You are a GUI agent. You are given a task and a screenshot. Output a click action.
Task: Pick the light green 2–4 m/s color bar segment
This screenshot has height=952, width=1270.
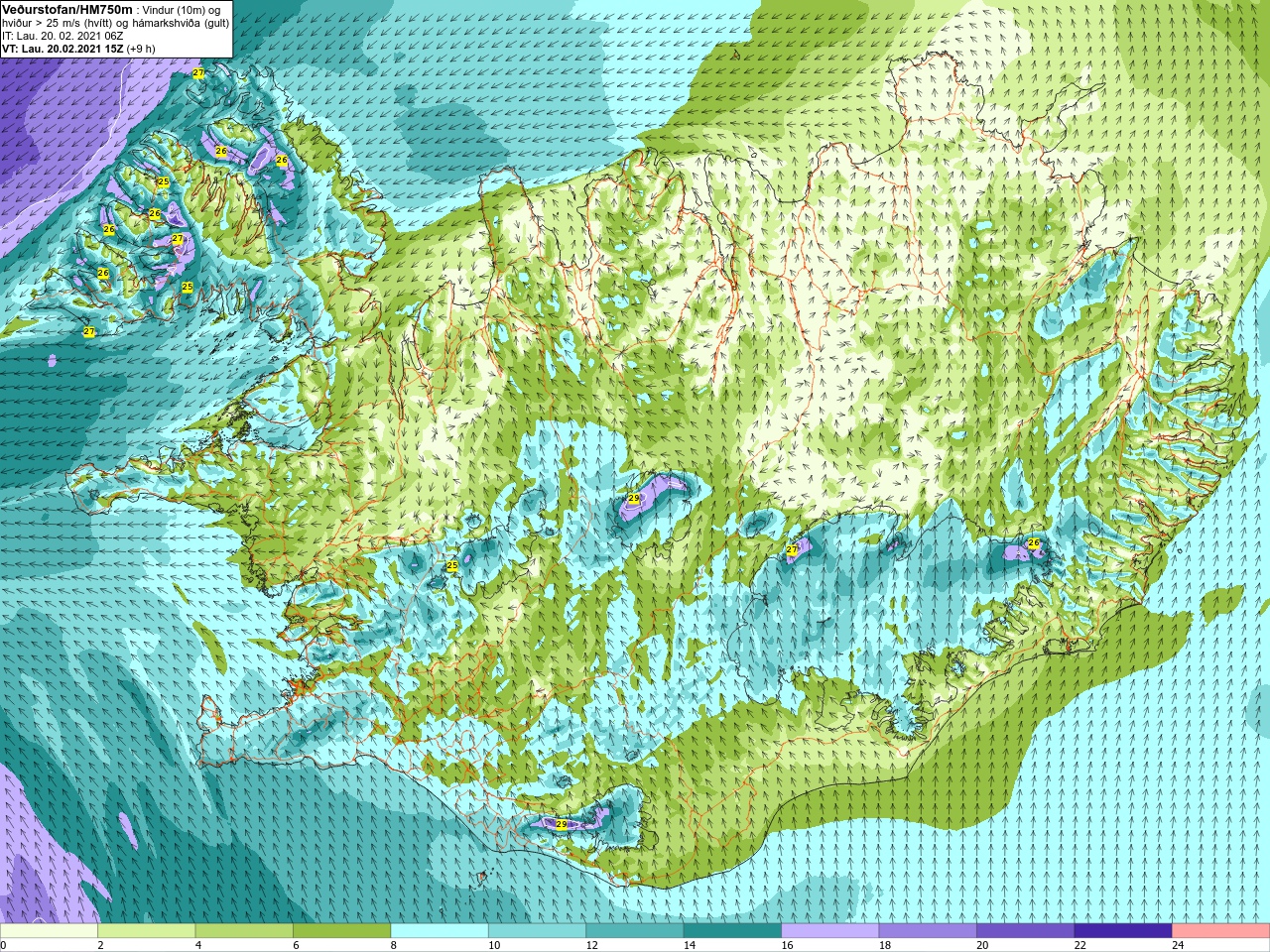click(147, 931)
